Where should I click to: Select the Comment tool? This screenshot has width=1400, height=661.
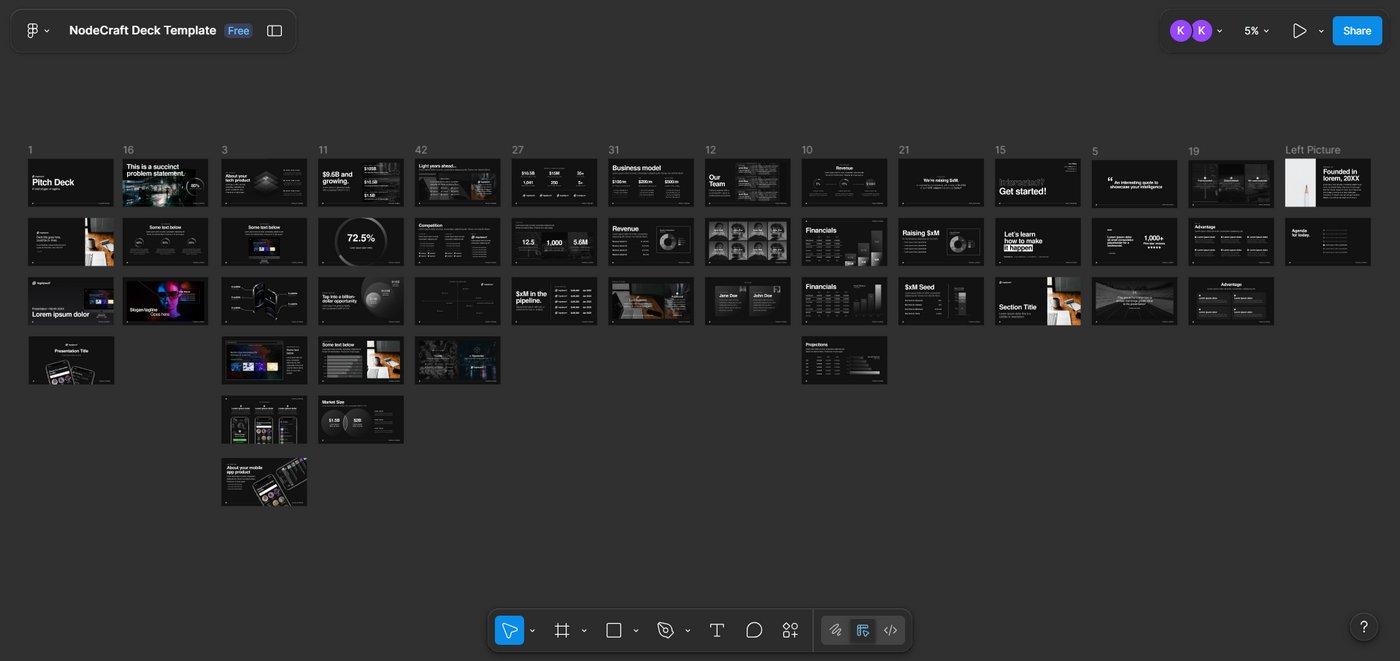coord(754,630)
